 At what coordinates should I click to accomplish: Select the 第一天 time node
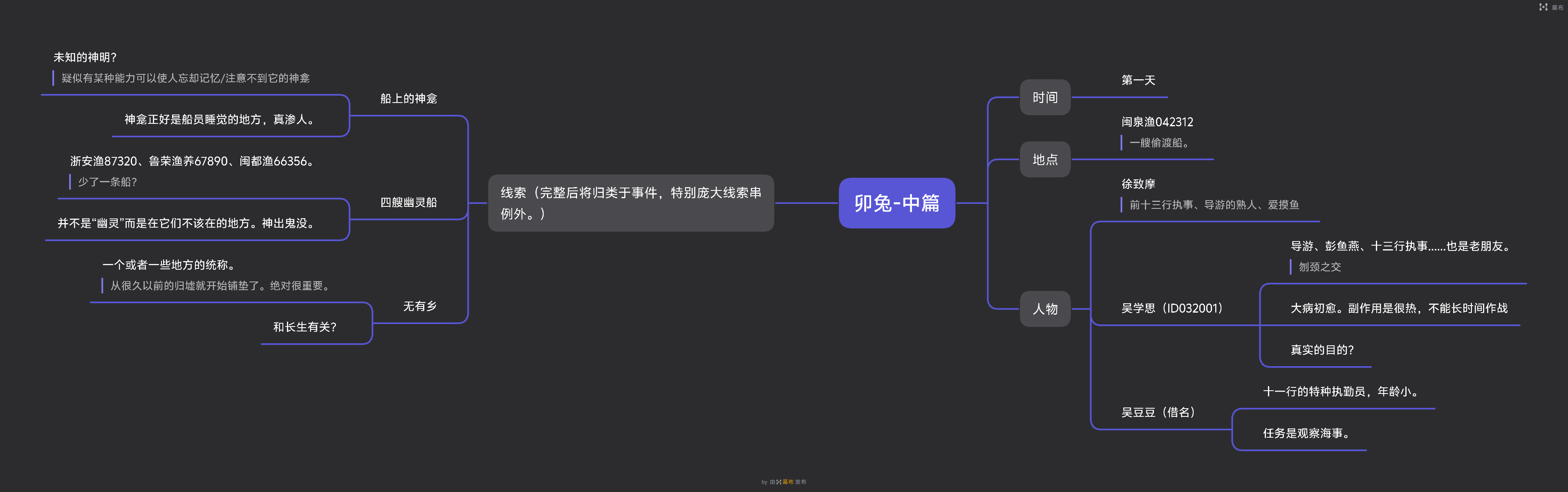[1138, 80]
